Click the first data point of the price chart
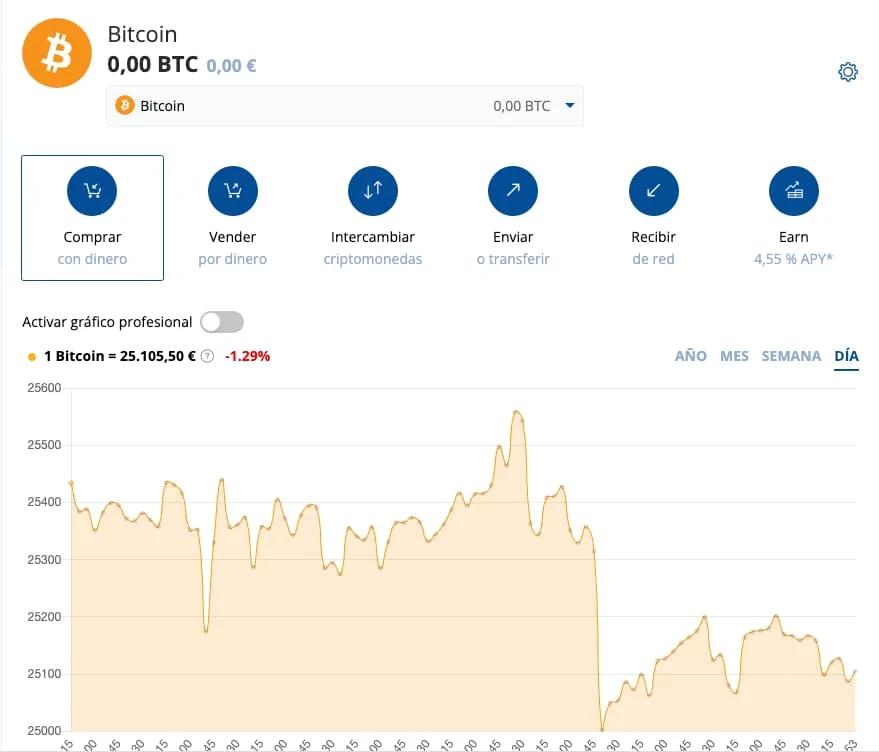 pos(71,483)
